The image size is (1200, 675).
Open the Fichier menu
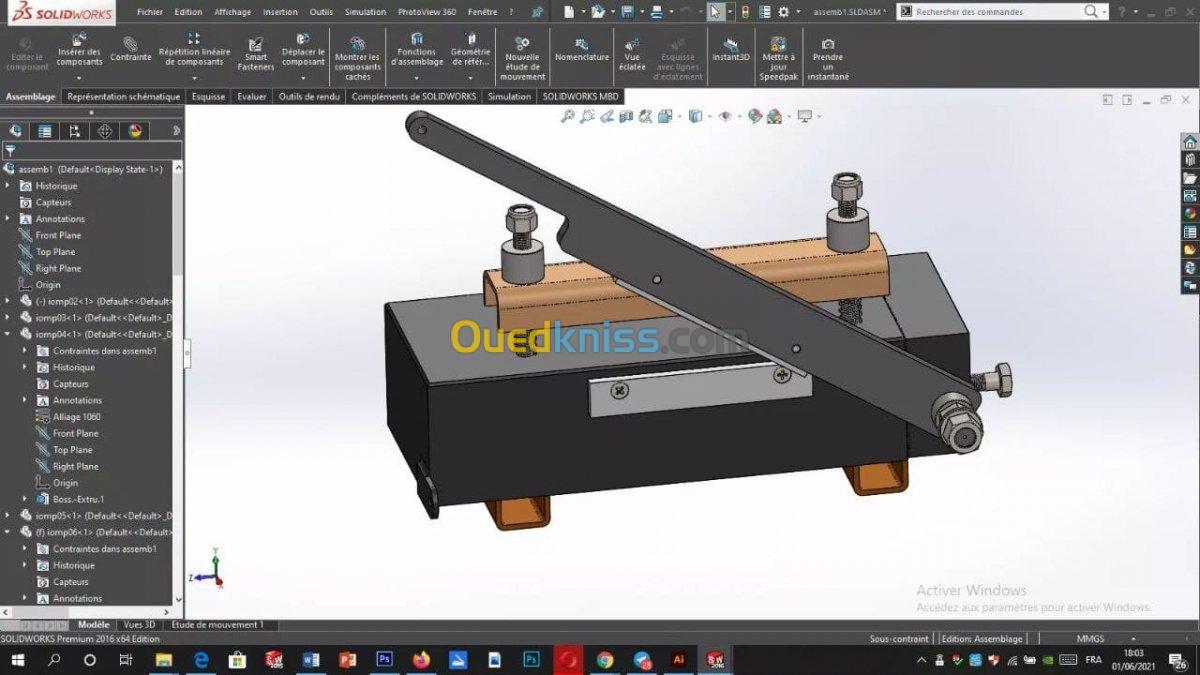pyautogui.click(x=150, y=12)
